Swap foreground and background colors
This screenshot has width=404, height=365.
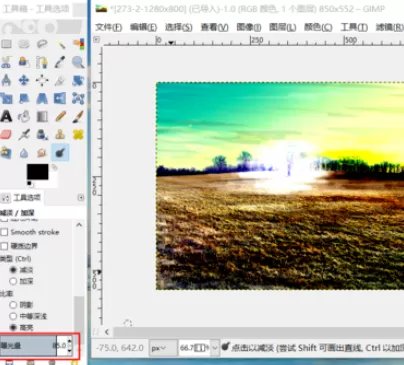[54, 167]
